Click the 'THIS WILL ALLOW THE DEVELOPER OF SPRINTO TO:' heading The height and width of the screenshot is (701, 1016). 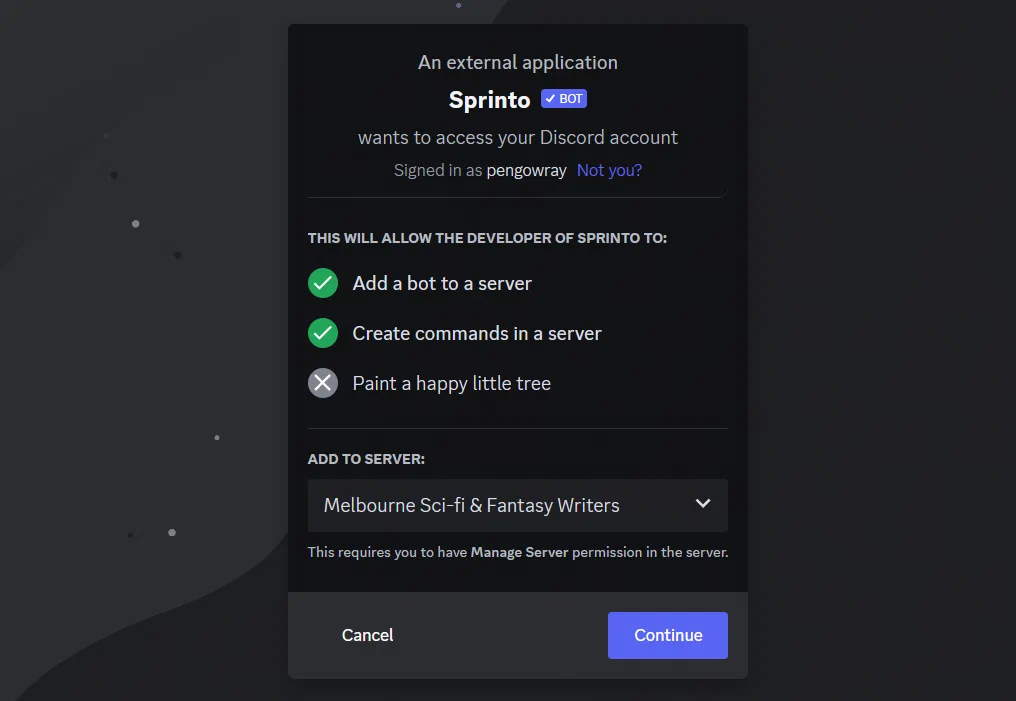[487, 238]
